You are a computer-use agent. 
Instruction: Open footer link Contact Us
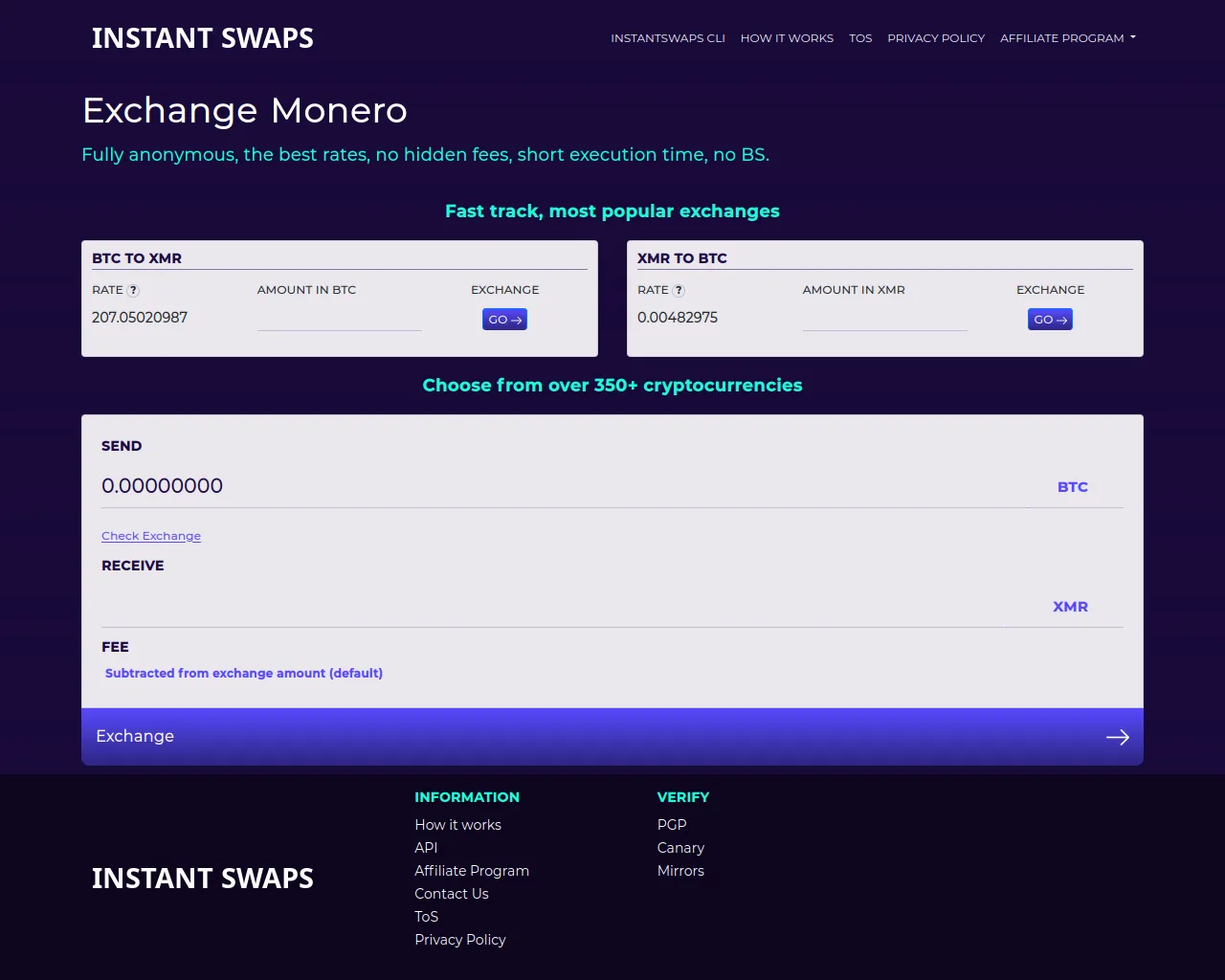[x=452, y=894]
